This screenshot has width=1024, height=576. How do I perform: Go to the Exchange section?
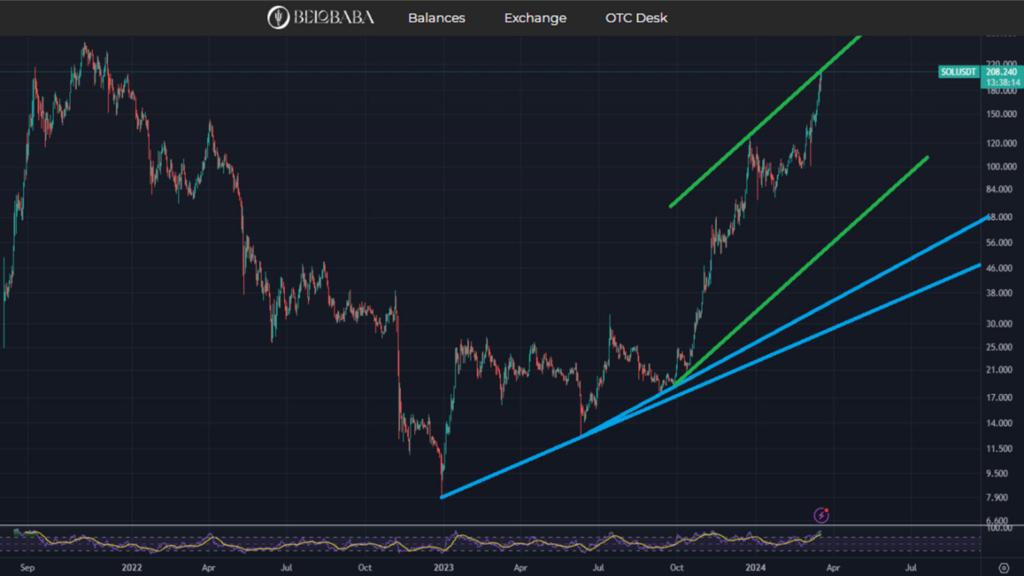(x=535, y=18)
